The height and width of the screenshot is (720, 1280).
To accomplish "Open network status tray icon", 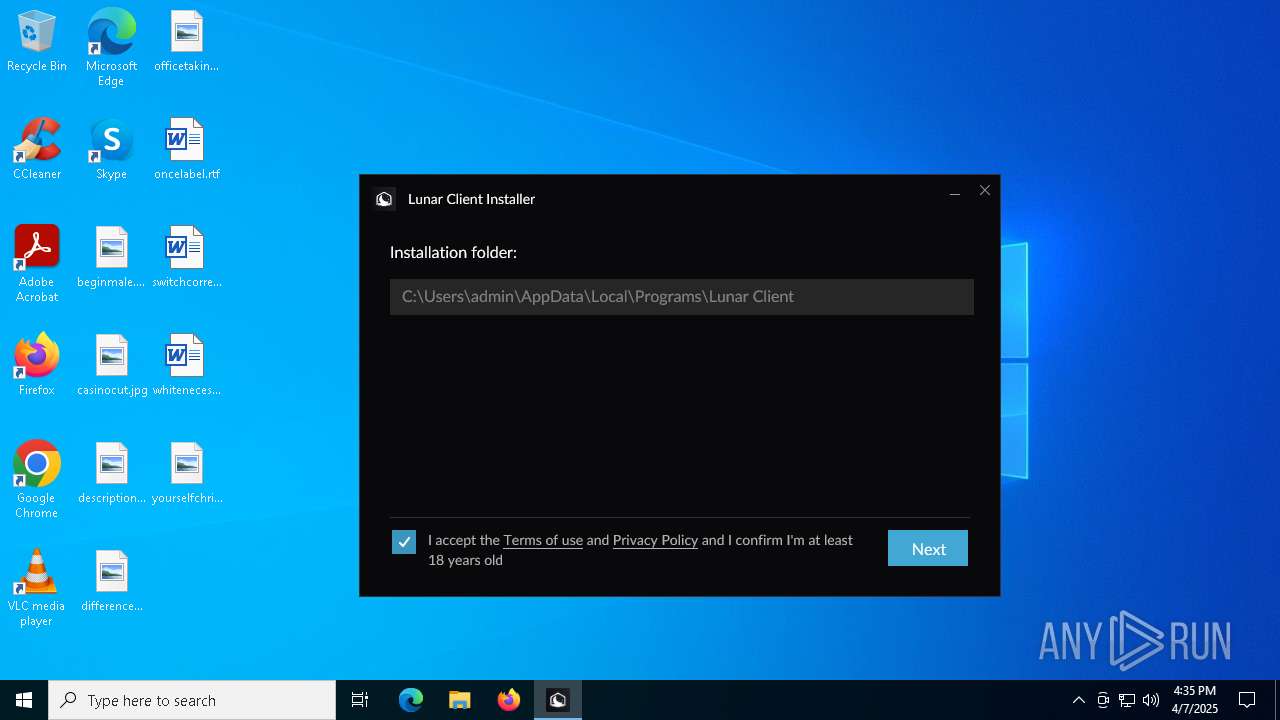I will click(x=1127, y=700).
